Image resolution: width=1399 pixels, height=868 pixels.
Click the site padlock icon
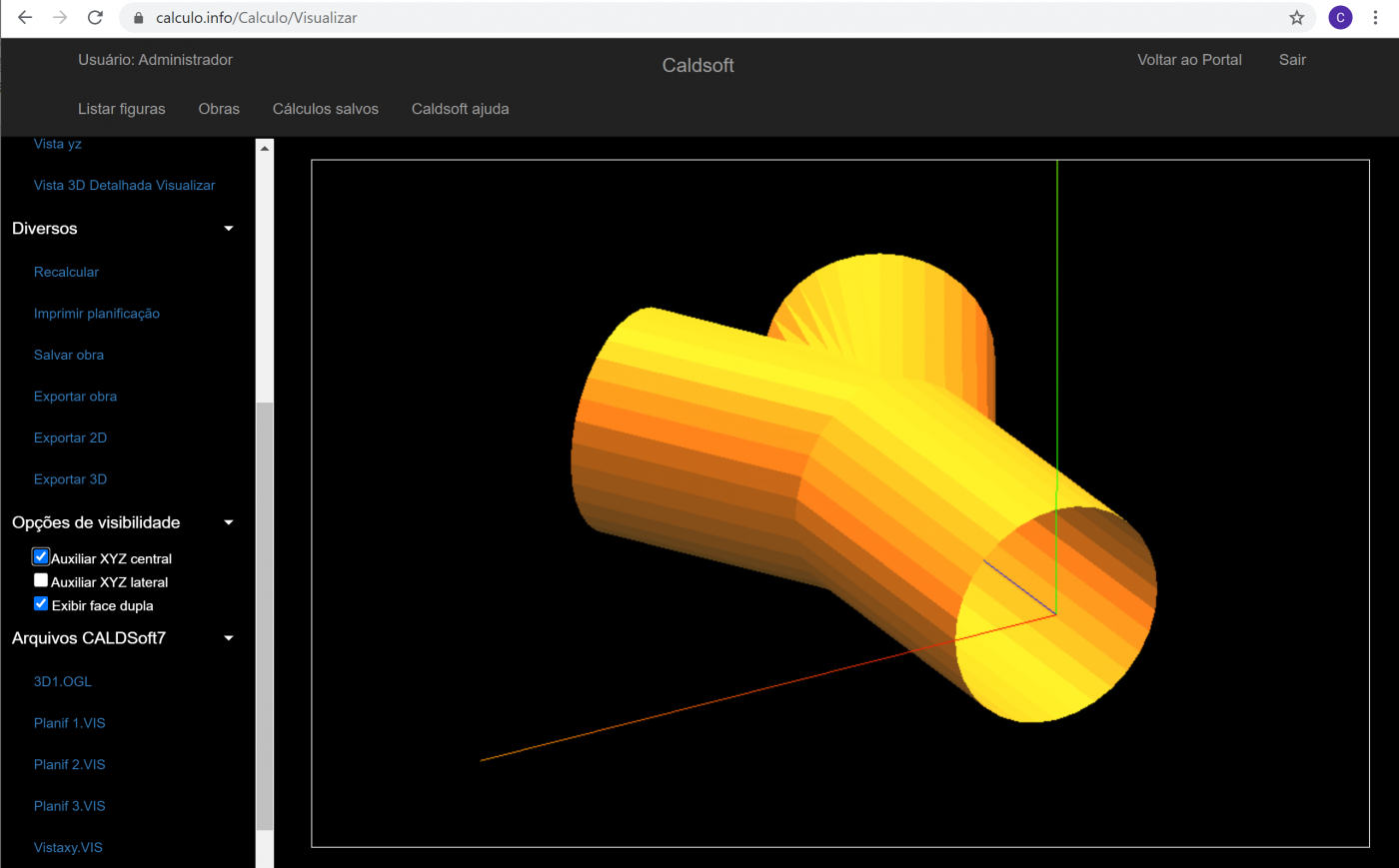139,18
